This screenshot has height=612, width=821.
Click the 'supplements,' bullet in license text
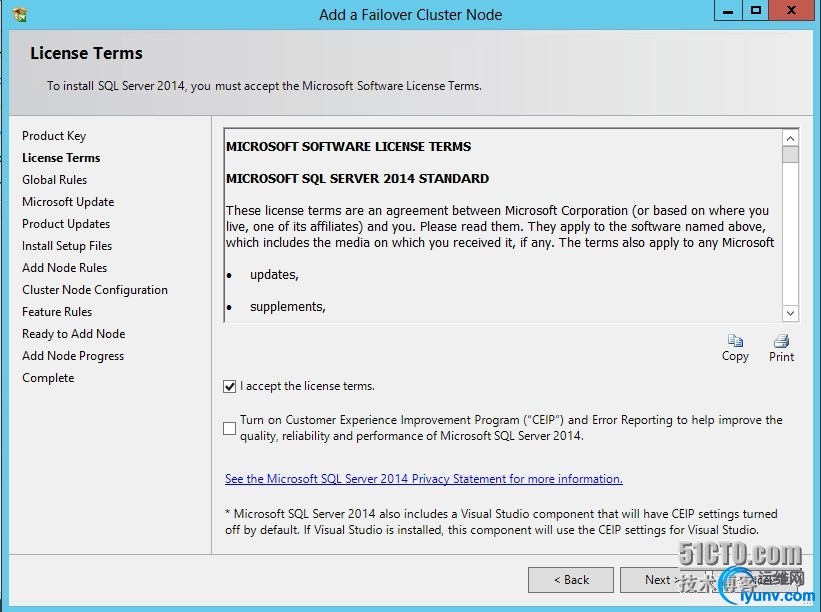click(x=287, y=307)
